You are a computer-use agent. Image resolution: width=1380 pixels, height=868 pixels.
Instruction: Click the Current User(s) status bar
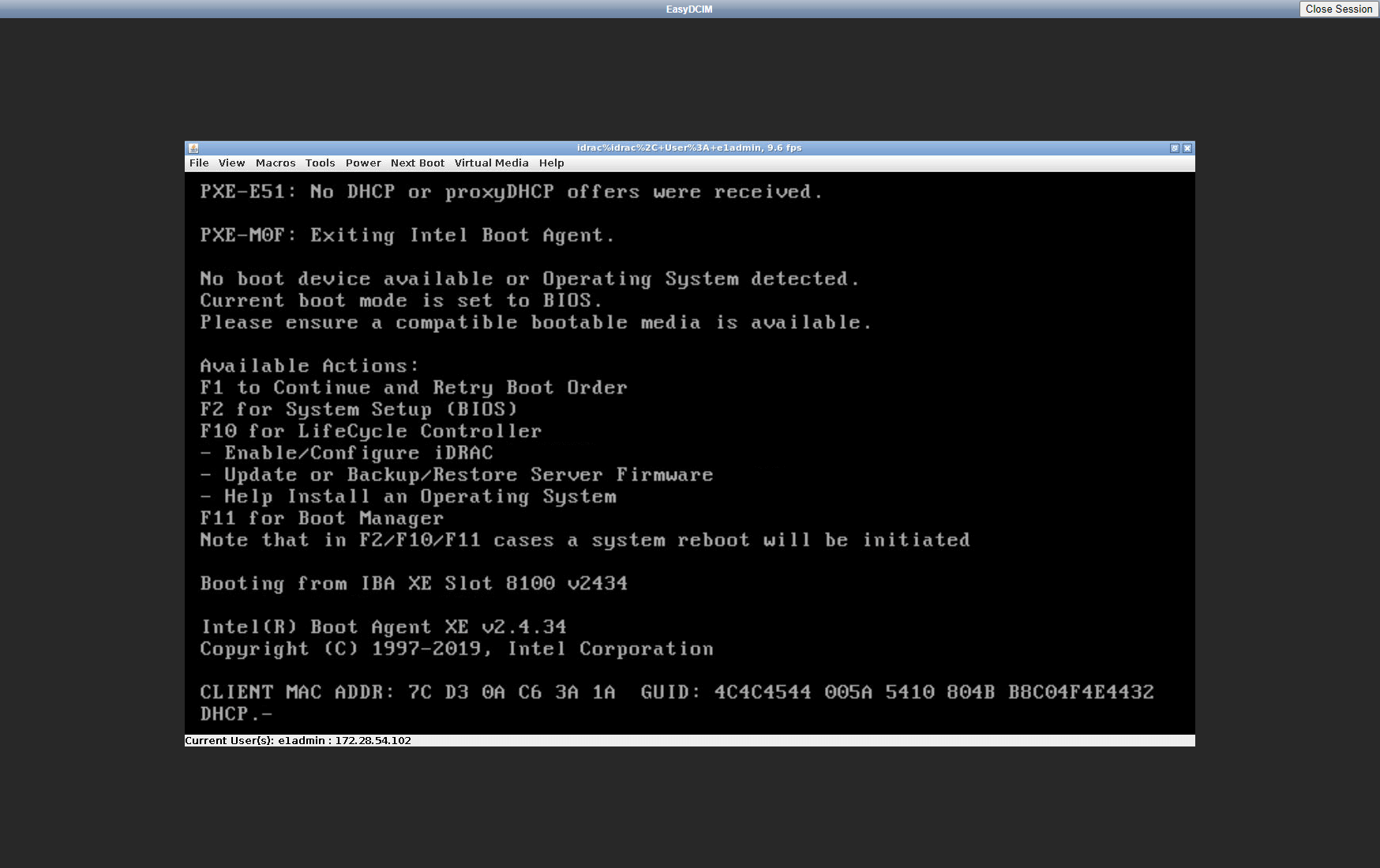point(298,741)
